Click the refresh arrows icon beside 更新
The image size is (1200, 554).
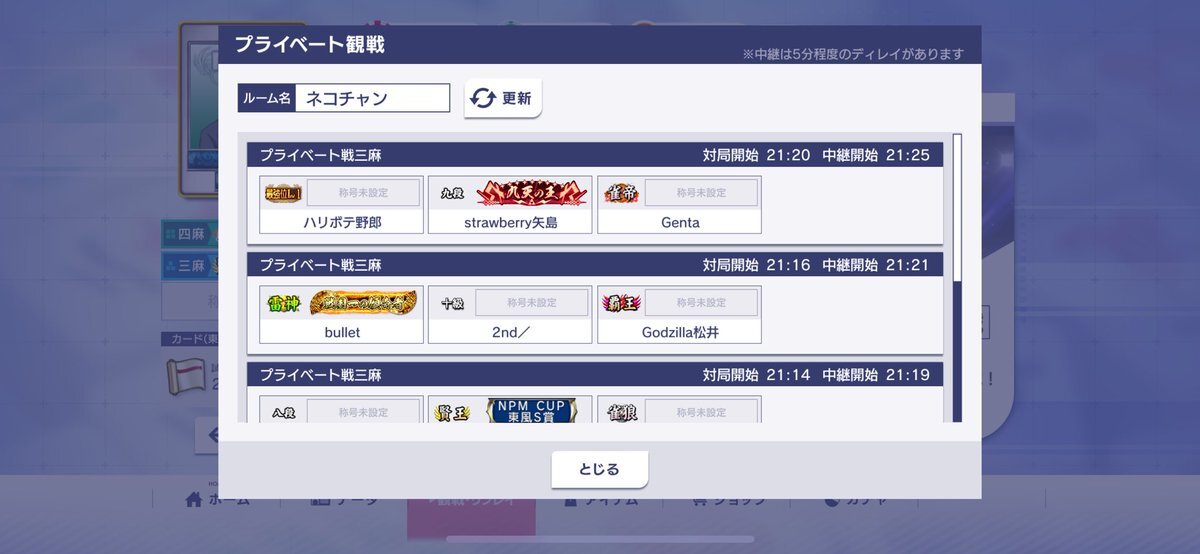pyautogui.click(x=483, y=99)
